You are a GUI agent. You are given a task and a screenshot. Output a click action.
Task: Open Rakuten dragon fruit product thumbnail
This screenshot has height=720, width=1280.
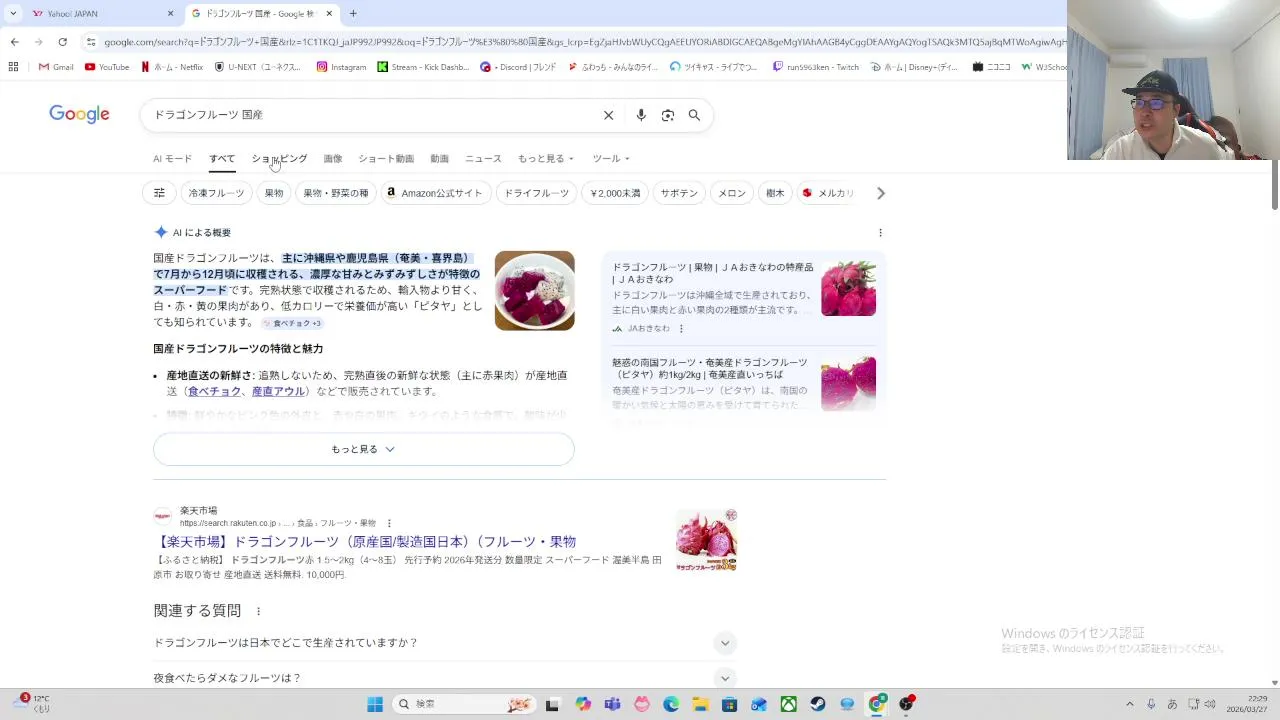pos(706,540)
